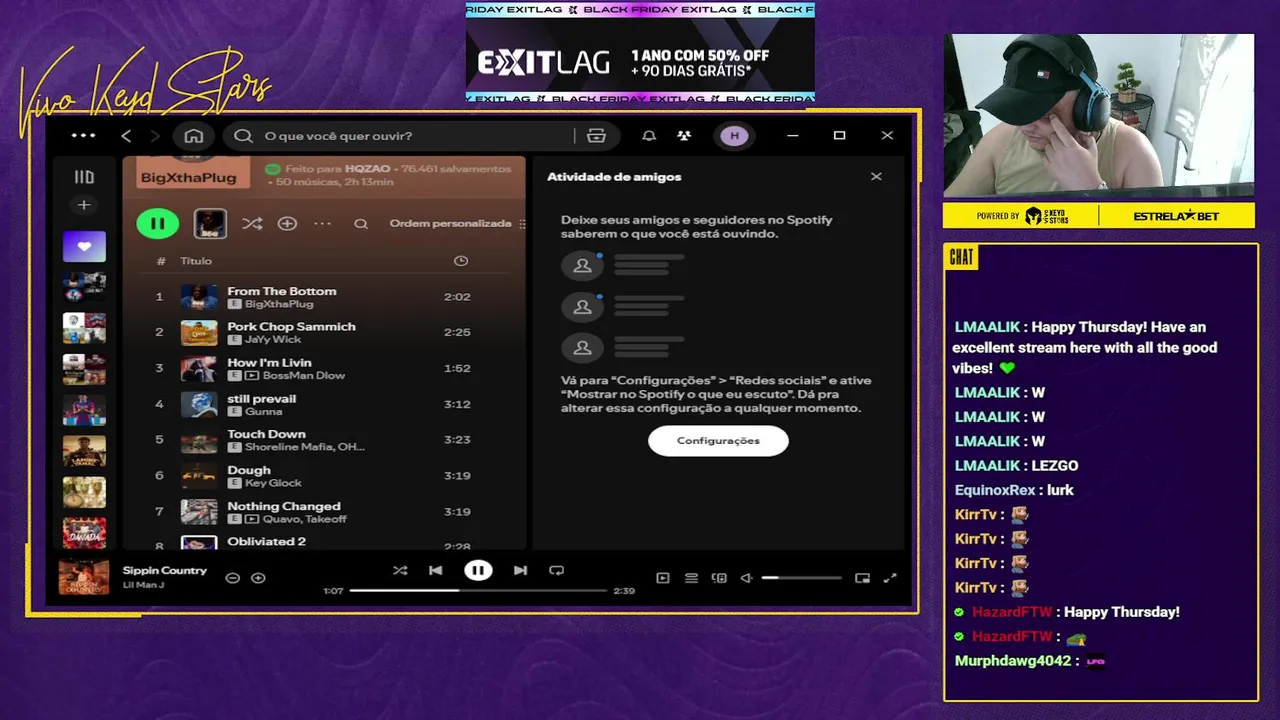Open the Spotify three-dots app menu

click(x=84, y=136)
